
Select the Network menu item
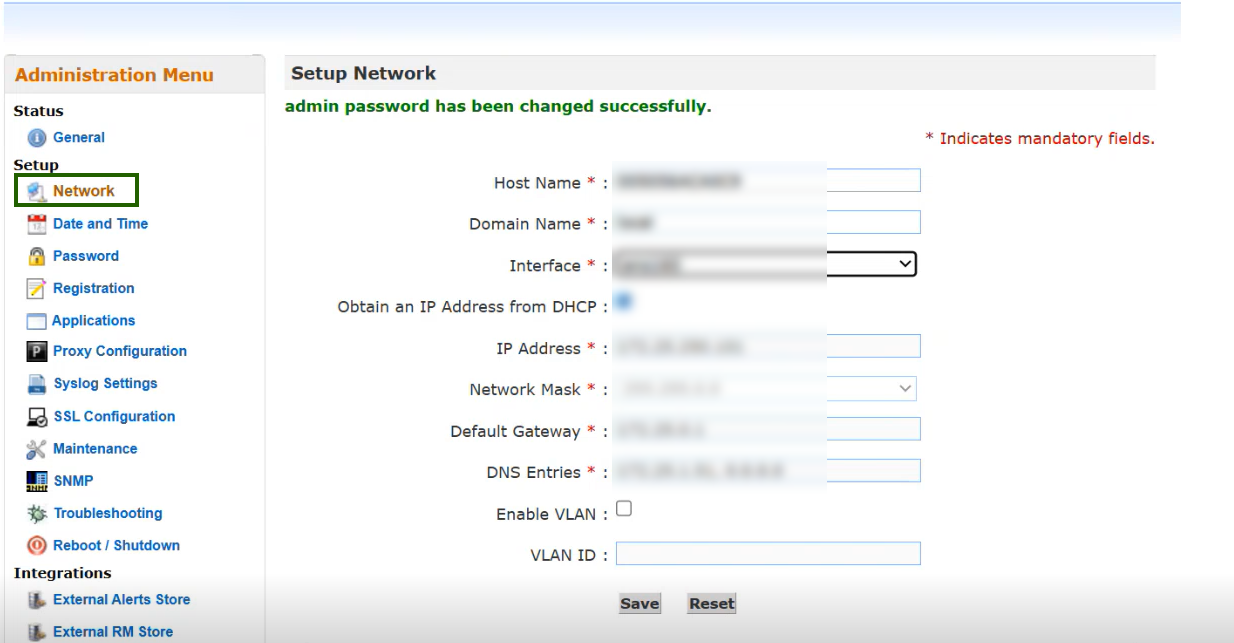pyautogui.click(x=84, y=191)
